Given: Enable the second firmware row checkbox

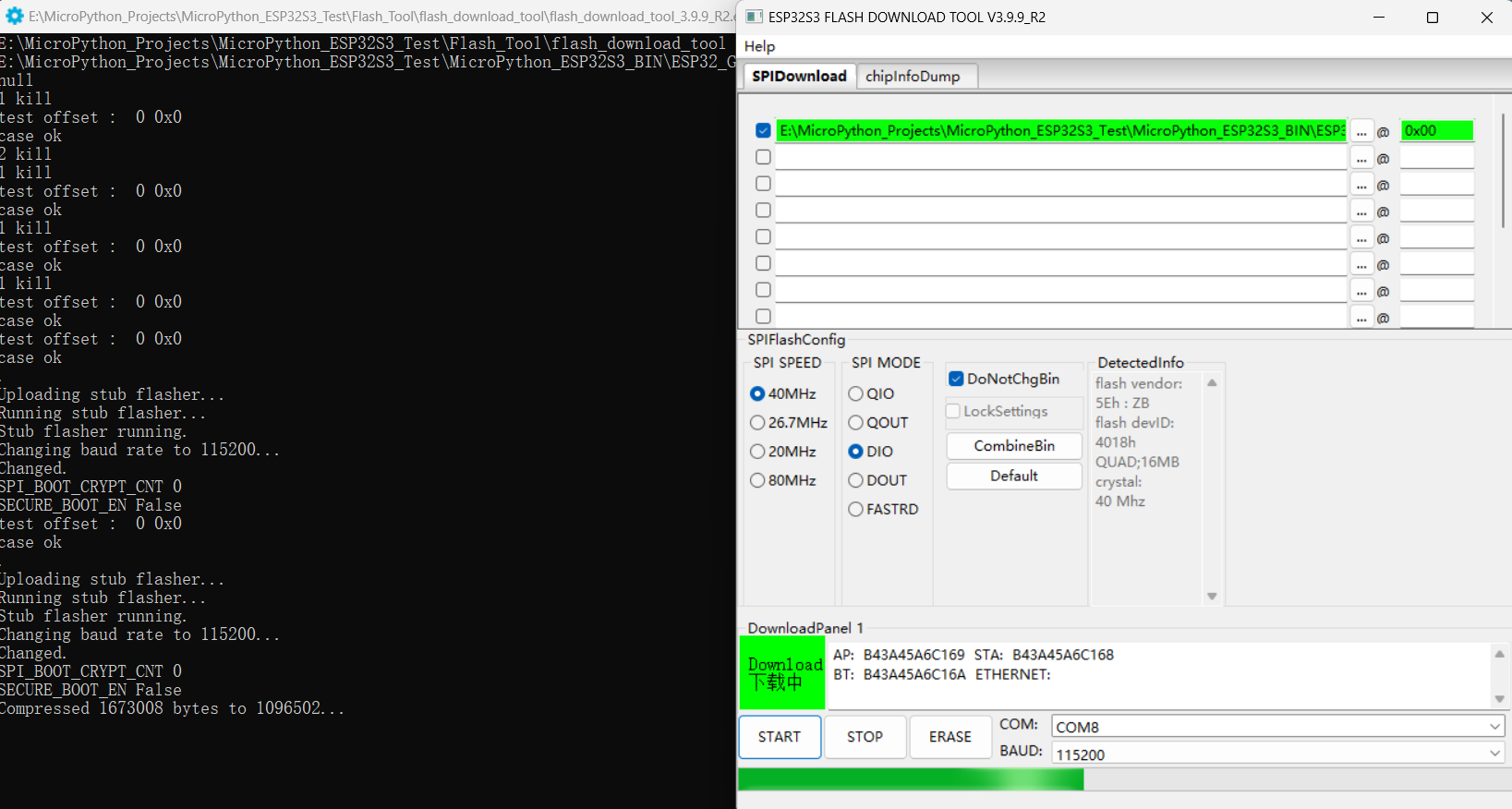Looking at the screenshot, I should coord(763,157).
